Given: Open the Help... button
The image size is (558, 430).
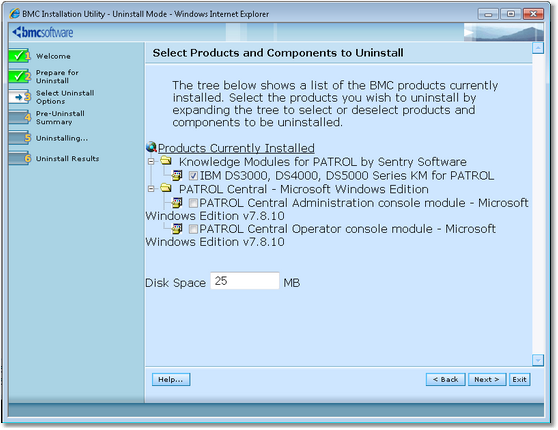Looking at the screenshot, I should (x=171, y=379).
